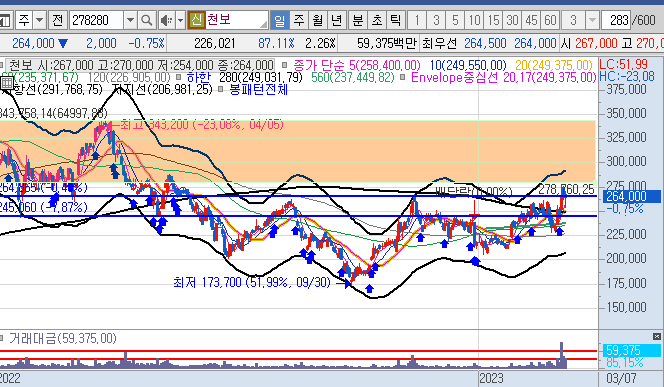Click the 20(249,375,00) moving average legend
The image size is (664, 387).
(554, 65)
